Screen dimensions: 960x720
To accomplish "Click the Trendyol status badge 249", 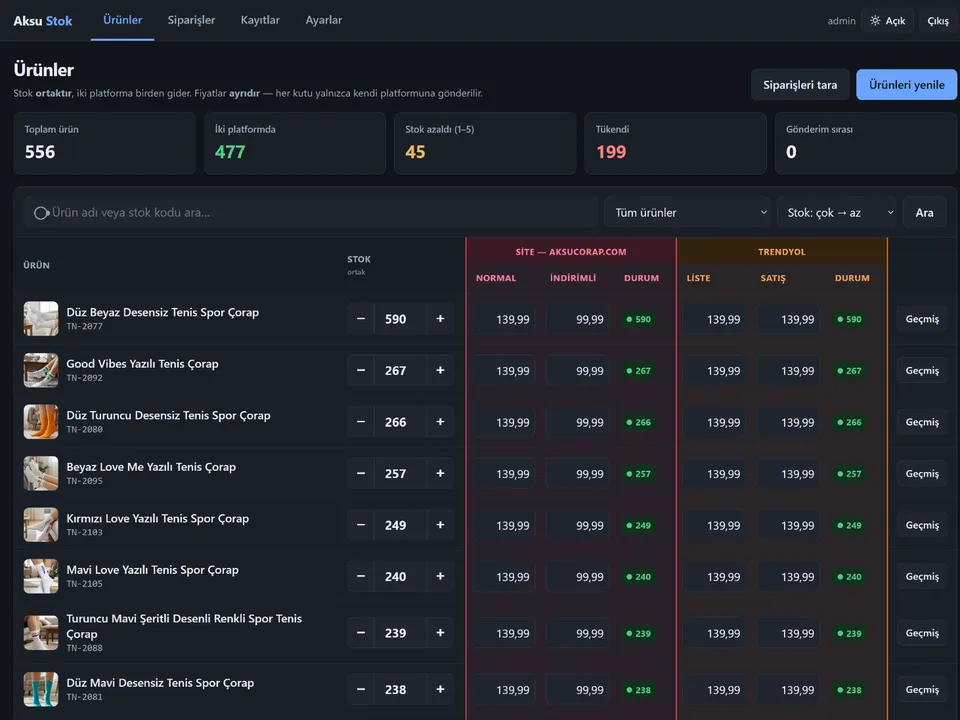I will pos(849,525).
